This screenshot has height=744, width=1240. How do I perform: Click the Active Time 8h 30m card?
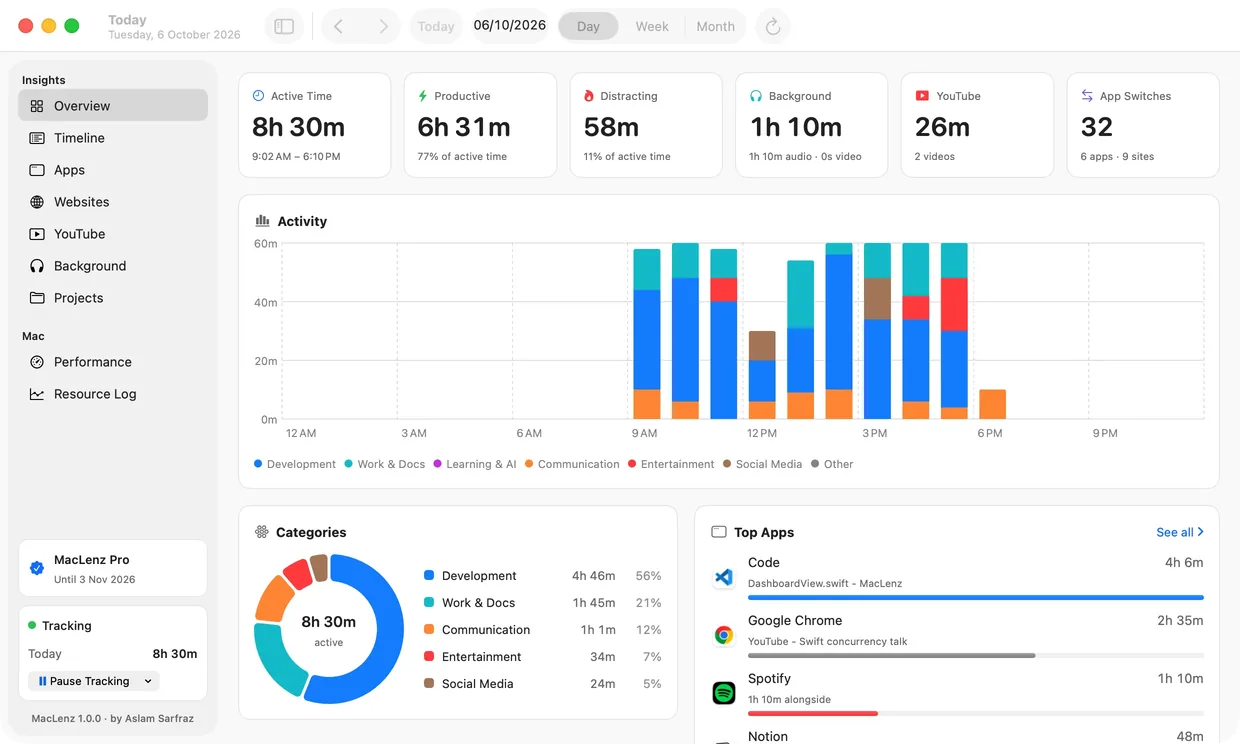(x=315, y=125)
